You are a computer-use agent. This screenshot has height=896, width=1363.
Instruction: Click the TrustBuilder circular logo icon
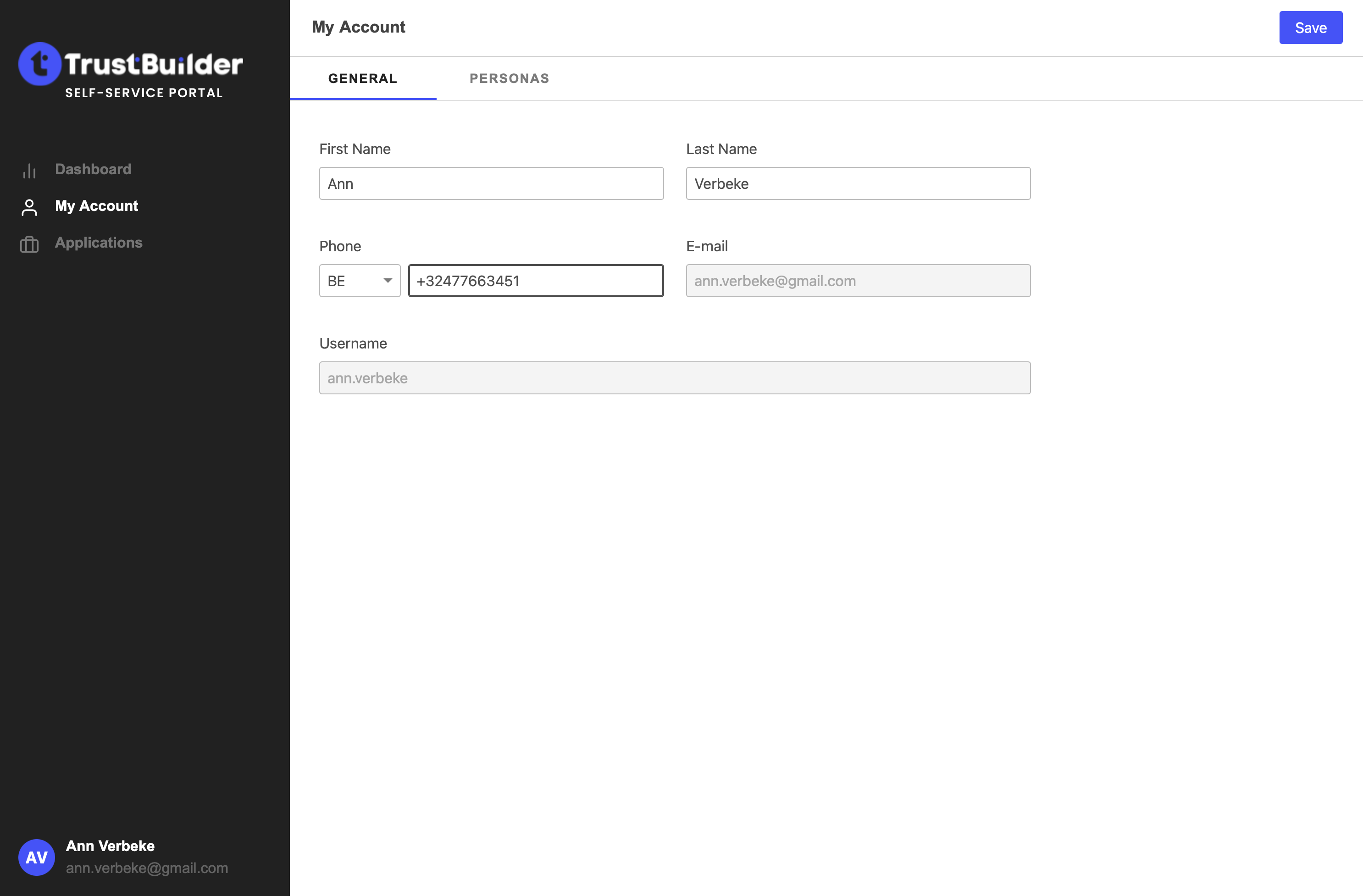click(x=39, y=64)
